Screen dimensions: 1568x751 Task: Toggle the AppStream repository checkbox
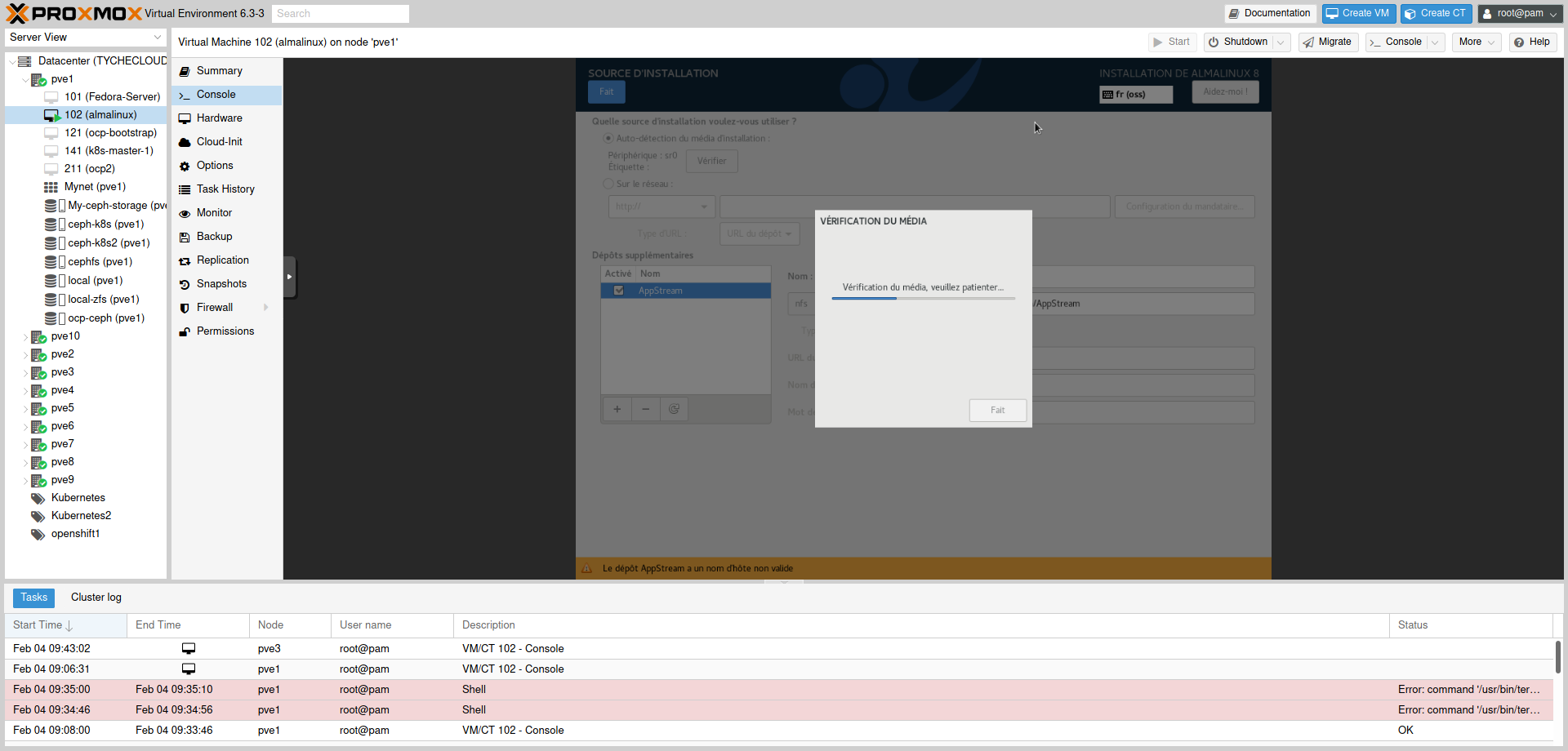(x=619, y=291)
